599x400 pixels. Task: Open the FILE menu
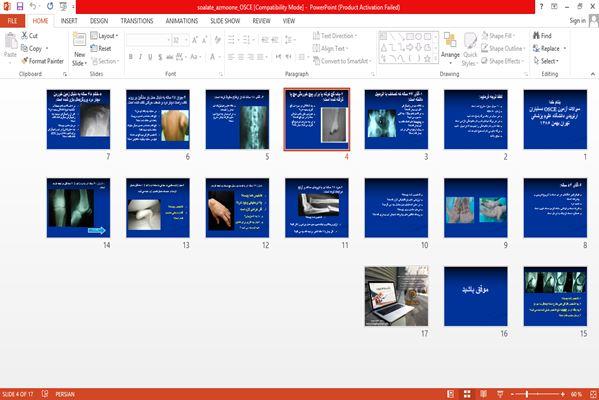click(x=12, y=21)
